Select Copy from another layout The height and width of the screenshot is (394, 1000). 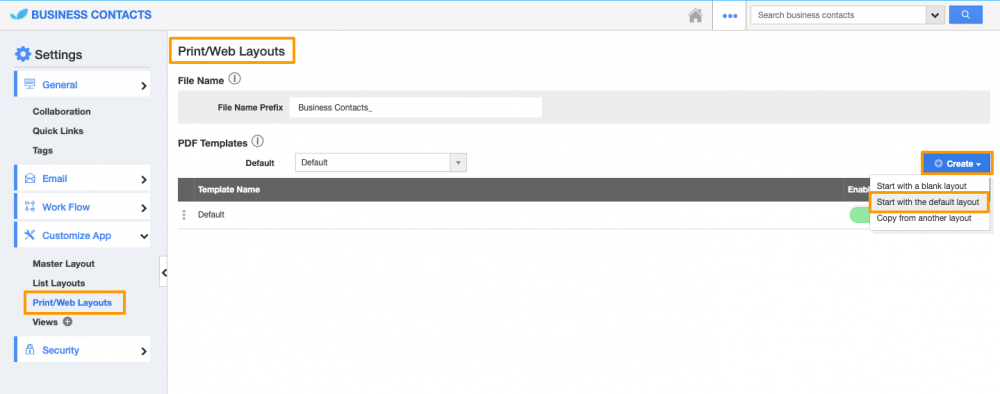923,218
